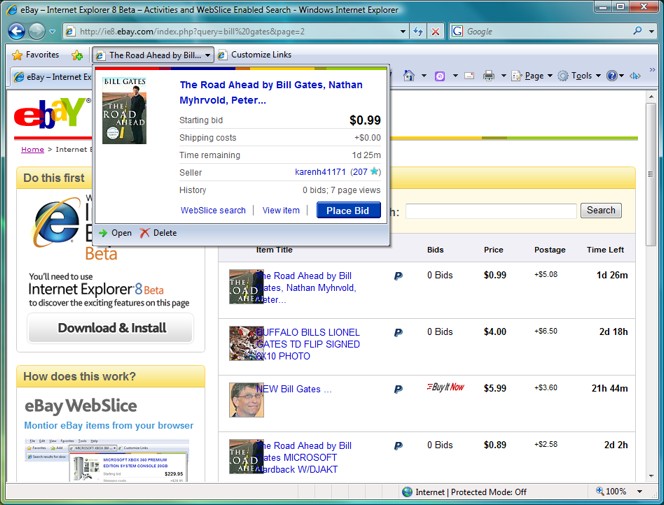Click the Home breadcrumb link
Screen dimensions: 664x505
pyautogui.click(x=33, y=149)
